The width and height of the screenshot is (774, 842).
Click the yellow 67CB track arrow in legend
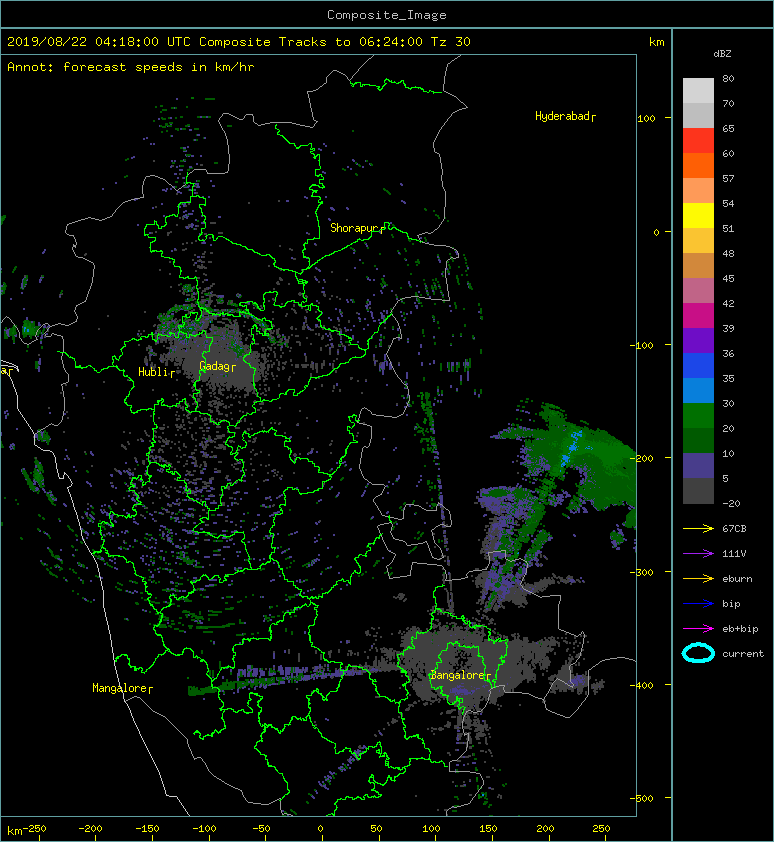[698, 529]
